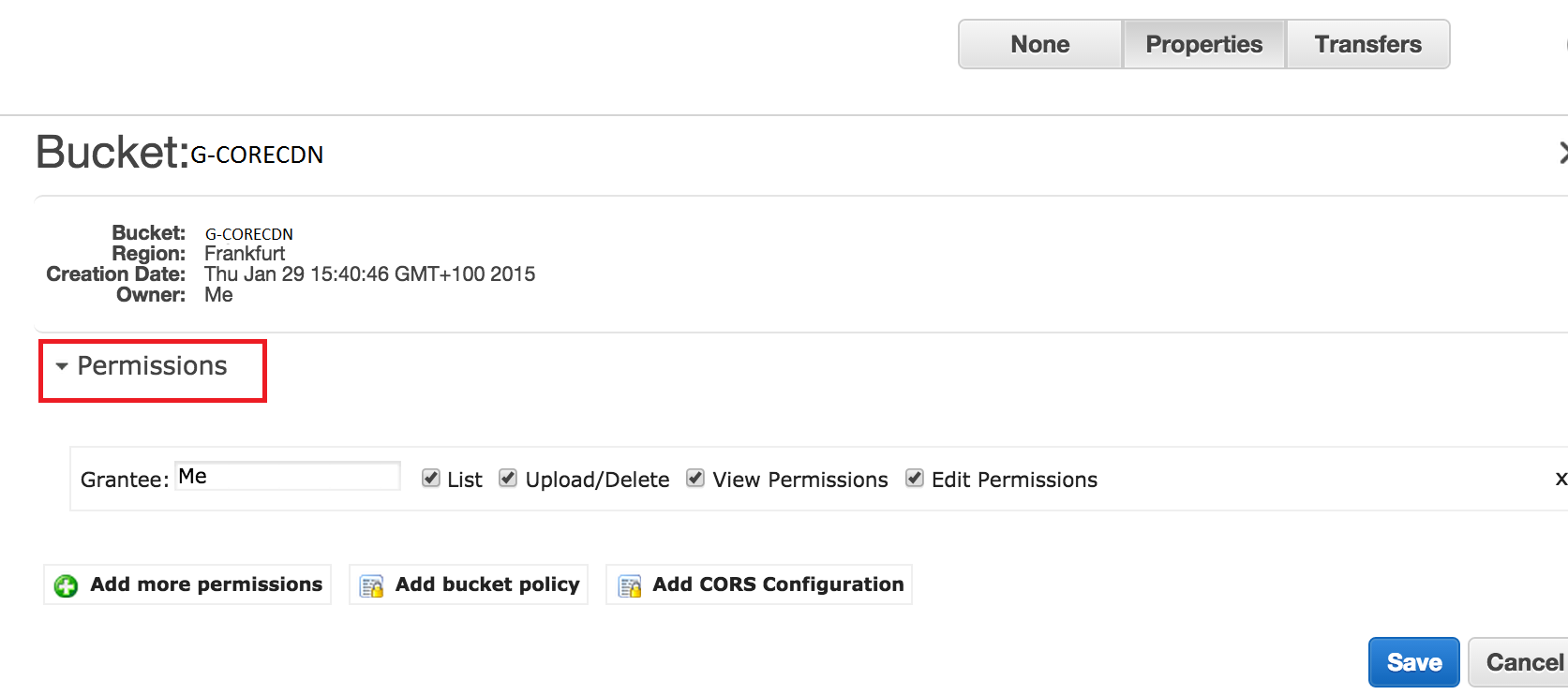The width and height of the screenshot is (1568, 695).
Task: Uncheck the List permission checkbox
Action: pos(431,479)
